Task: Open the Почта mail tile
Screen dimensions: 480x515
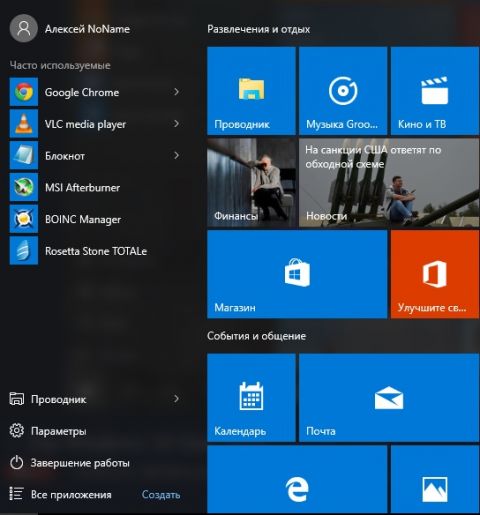Action: [389, 398]
